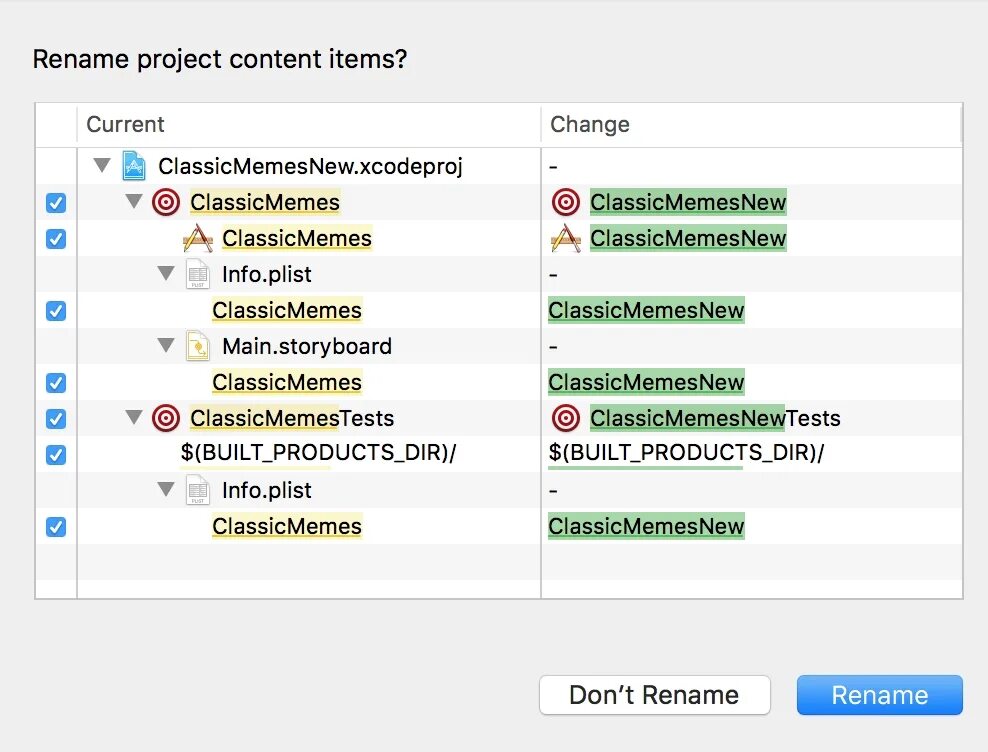Click the Rename button

tap(879, 695)
